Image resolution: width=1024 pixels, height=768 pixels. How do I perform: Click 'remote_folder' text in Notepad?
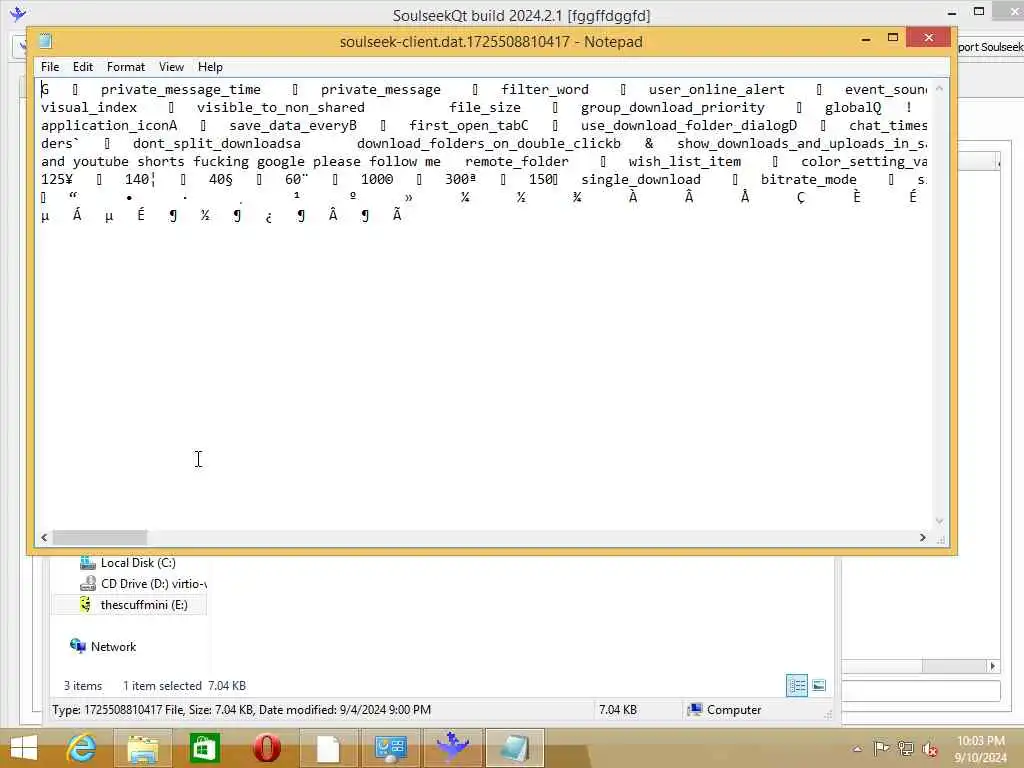click(517, 161)
